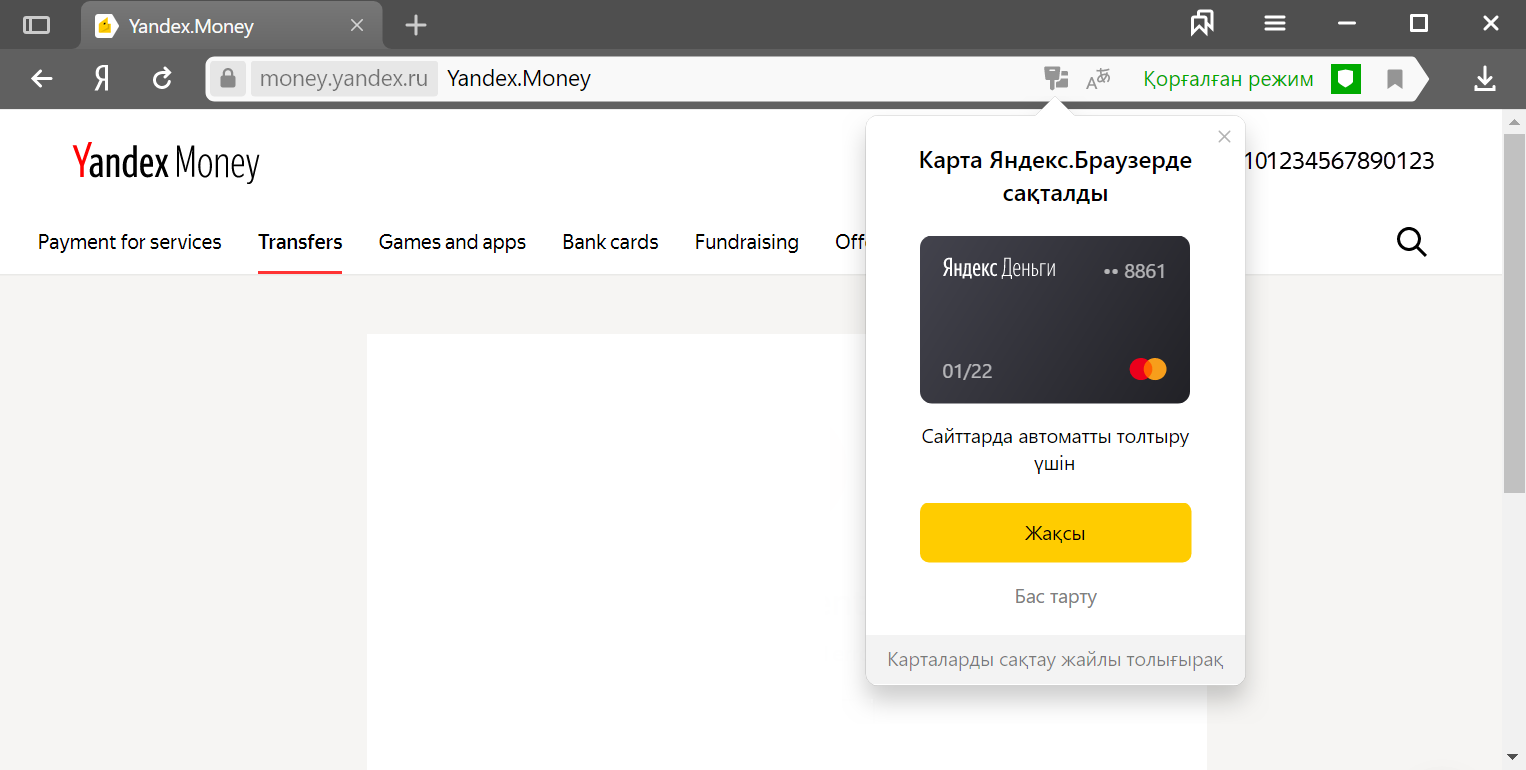Toggle the side panel icon
Image resolution: width=1526 pixels, height=770 pixels.
pyautogui.click(x=36, y=25)
